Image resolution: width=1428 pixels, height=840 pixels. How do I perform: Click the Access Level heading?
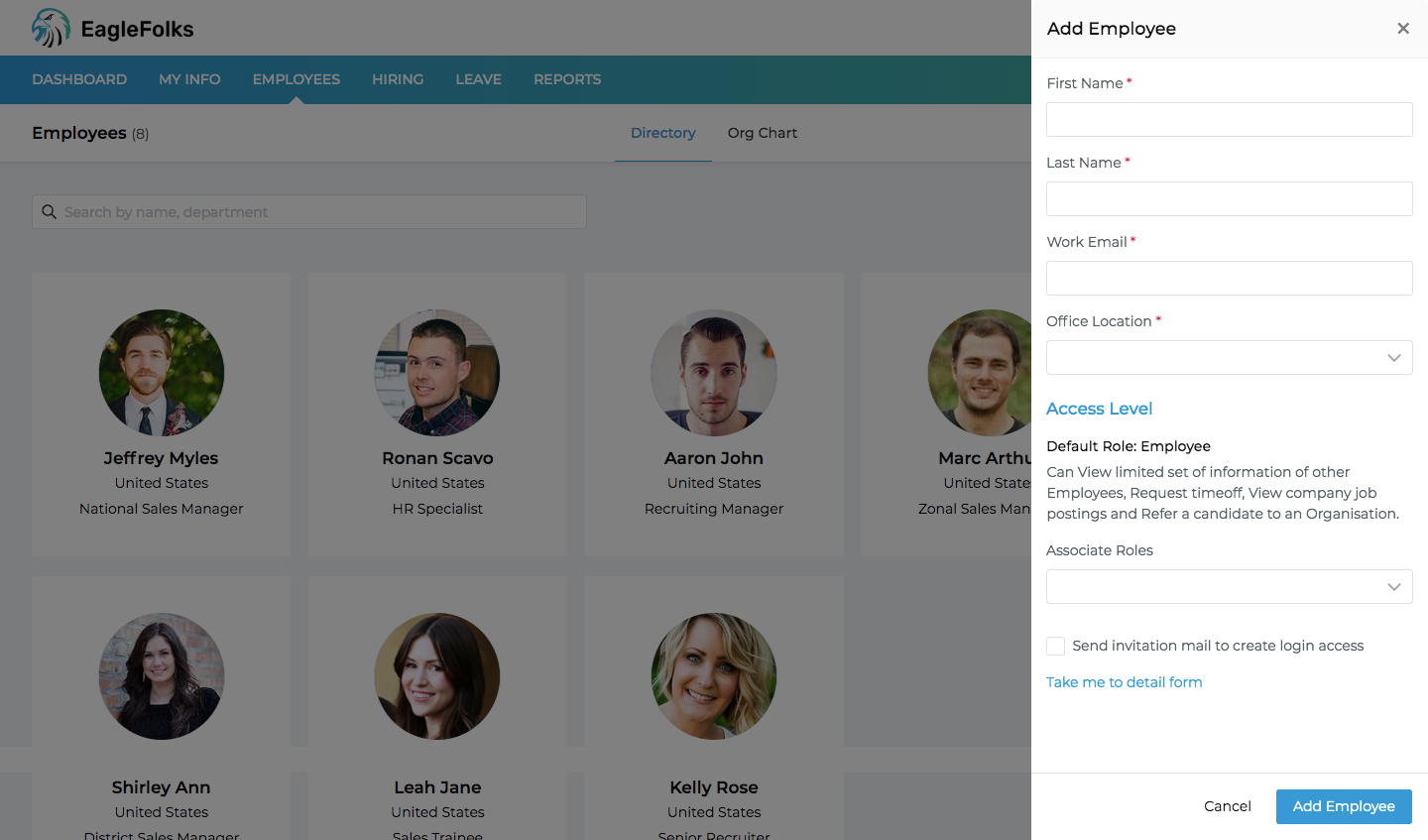coord(1099,409)
